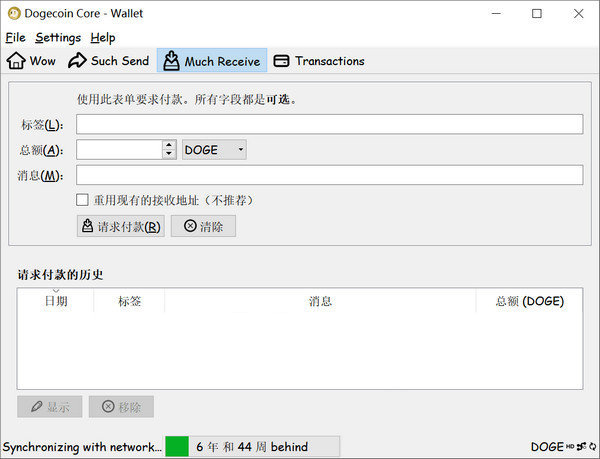
Task: Click the sync spinner status icon
Action: click(x=593, y=446)
